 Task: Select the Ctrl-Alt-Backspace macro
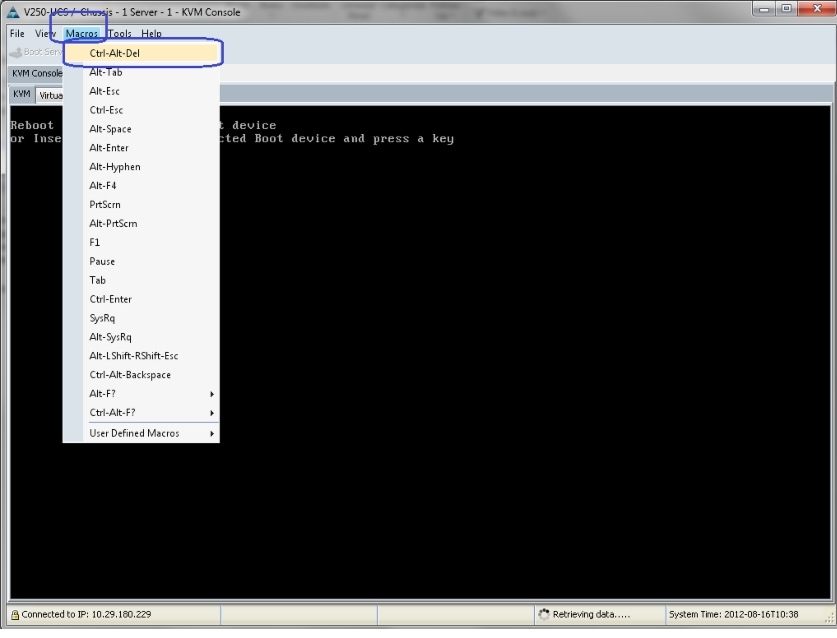coord(141,375)
